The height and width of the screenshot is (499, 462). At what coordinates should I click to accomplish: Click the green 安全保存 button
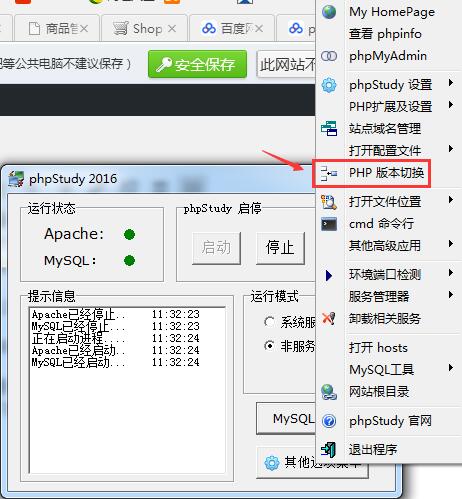[x=197, y=64]
